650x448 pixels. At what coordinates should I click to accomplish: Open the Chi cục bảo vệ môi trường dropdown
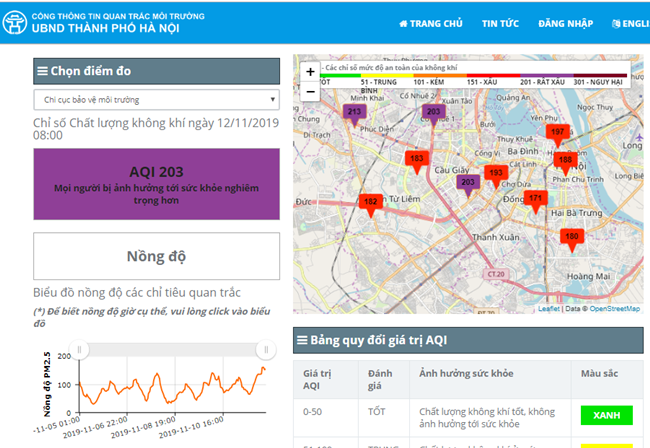157,100
